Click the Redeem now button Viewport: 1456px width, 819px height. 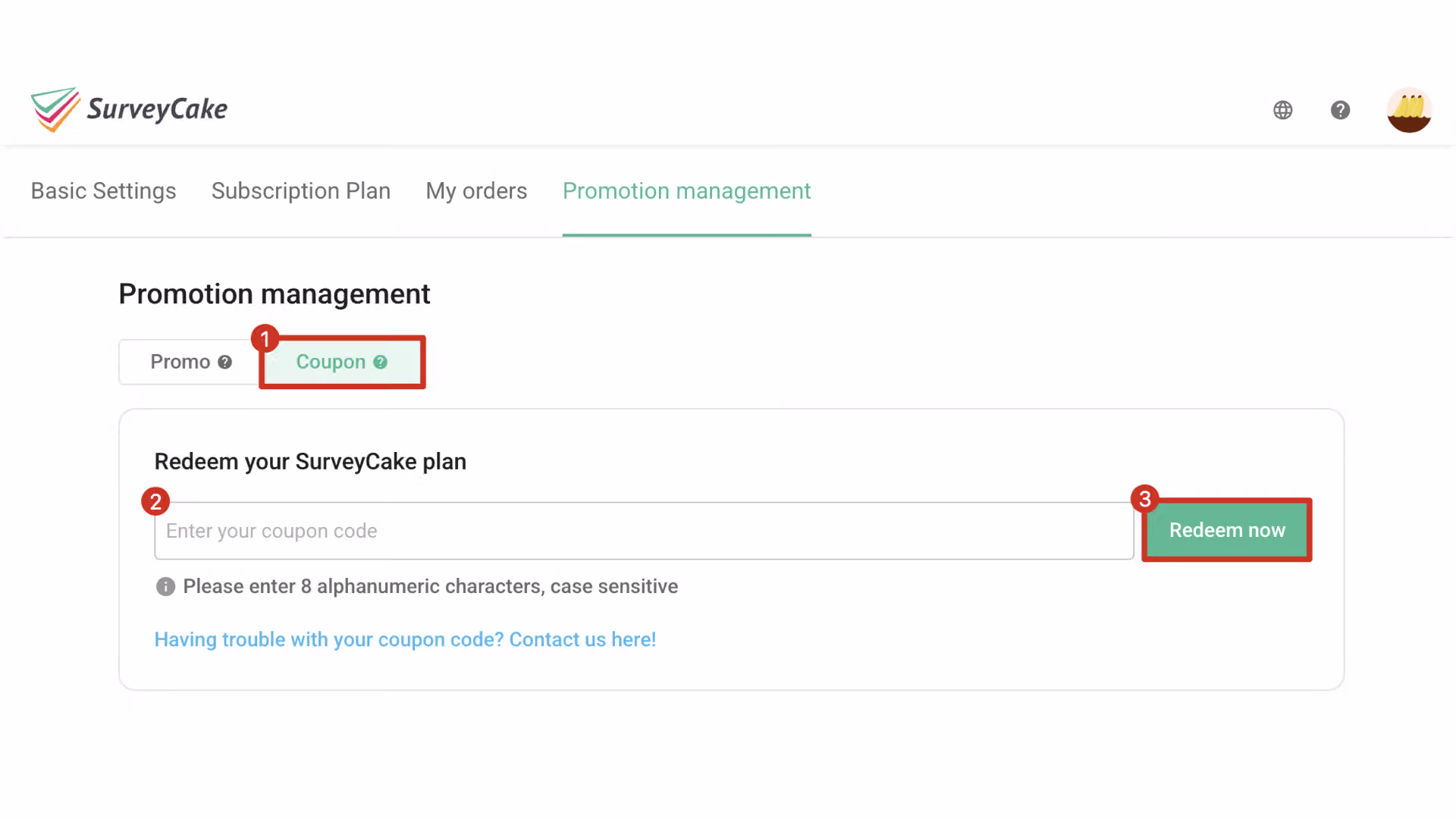1227,530
